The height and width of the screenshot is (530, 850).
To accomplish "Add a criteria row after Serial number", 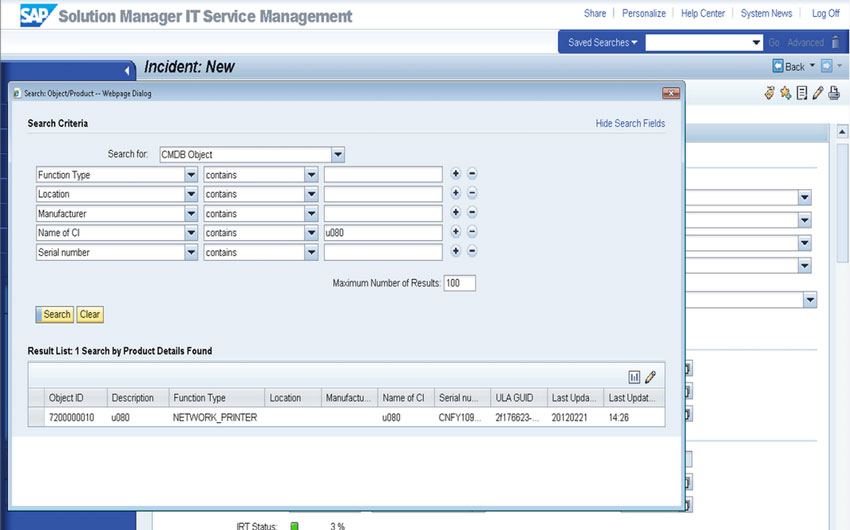I will [455, 251].
